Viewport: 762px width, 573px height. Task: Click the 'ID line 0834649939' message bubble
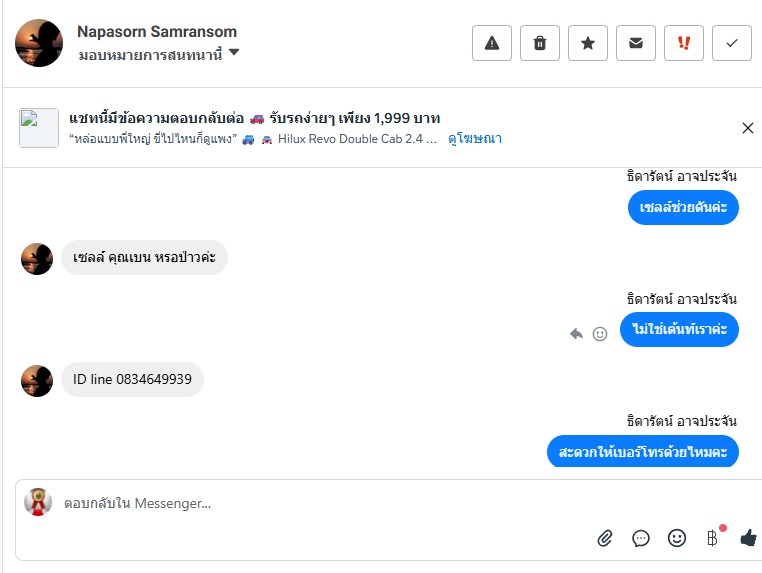(132, 380)
